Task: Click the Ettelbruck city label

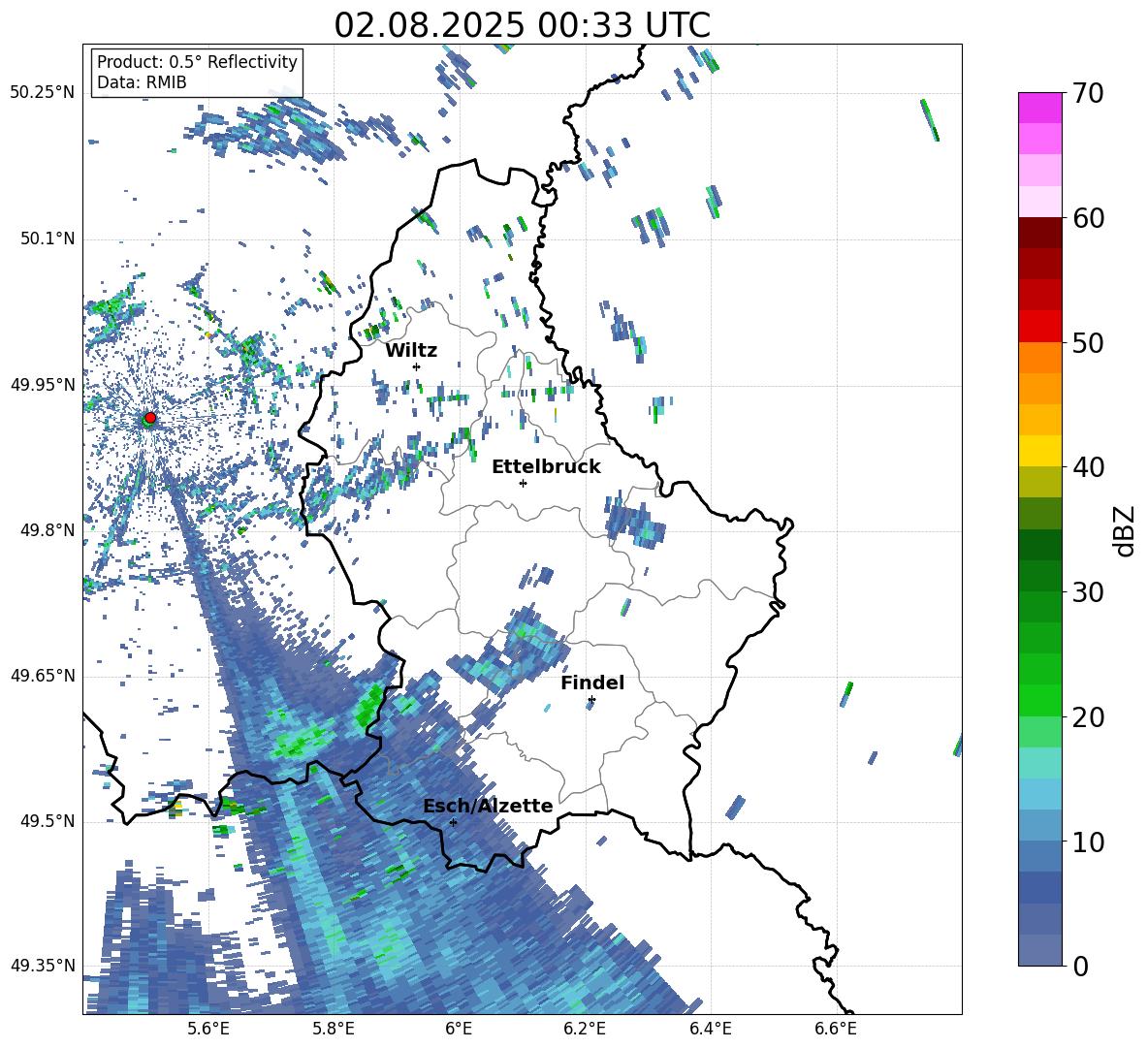Action: [546, 467]
